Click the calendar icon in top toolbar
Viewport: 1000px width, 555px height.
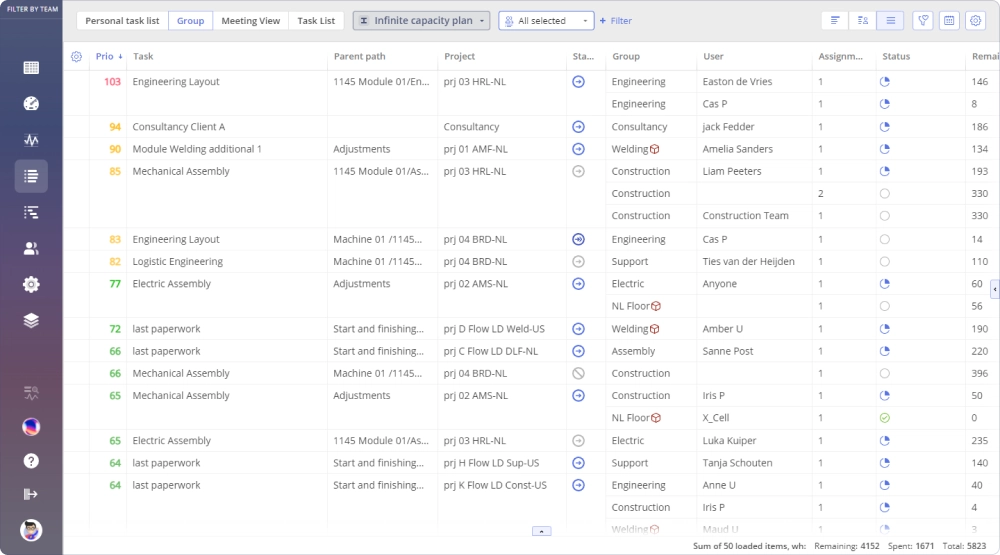point(949,21)
